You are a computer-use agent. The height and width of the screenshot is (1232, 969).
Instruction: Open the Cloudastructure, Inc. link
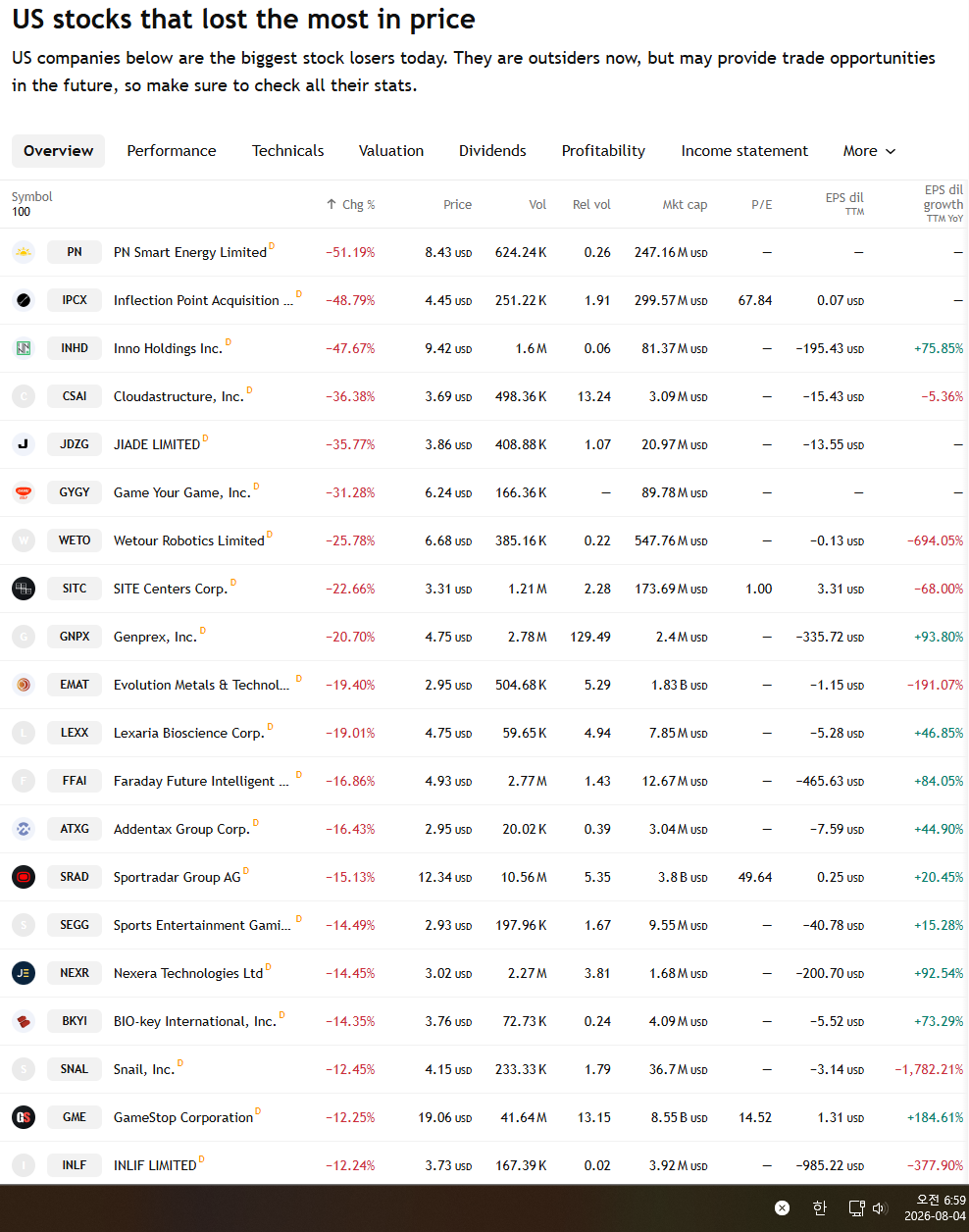(x=178, y=396)
